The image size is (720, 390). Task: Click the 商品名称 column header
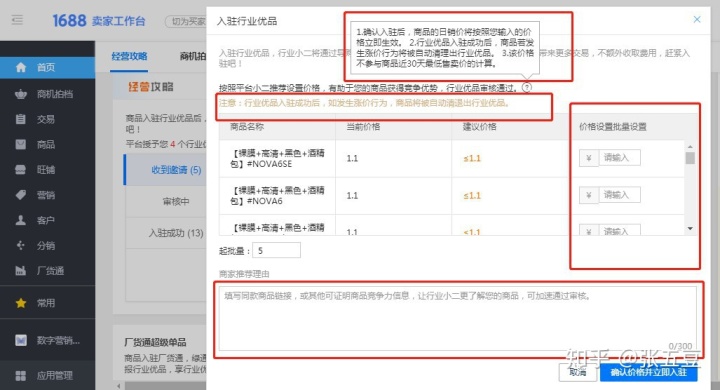click(247, 127)
